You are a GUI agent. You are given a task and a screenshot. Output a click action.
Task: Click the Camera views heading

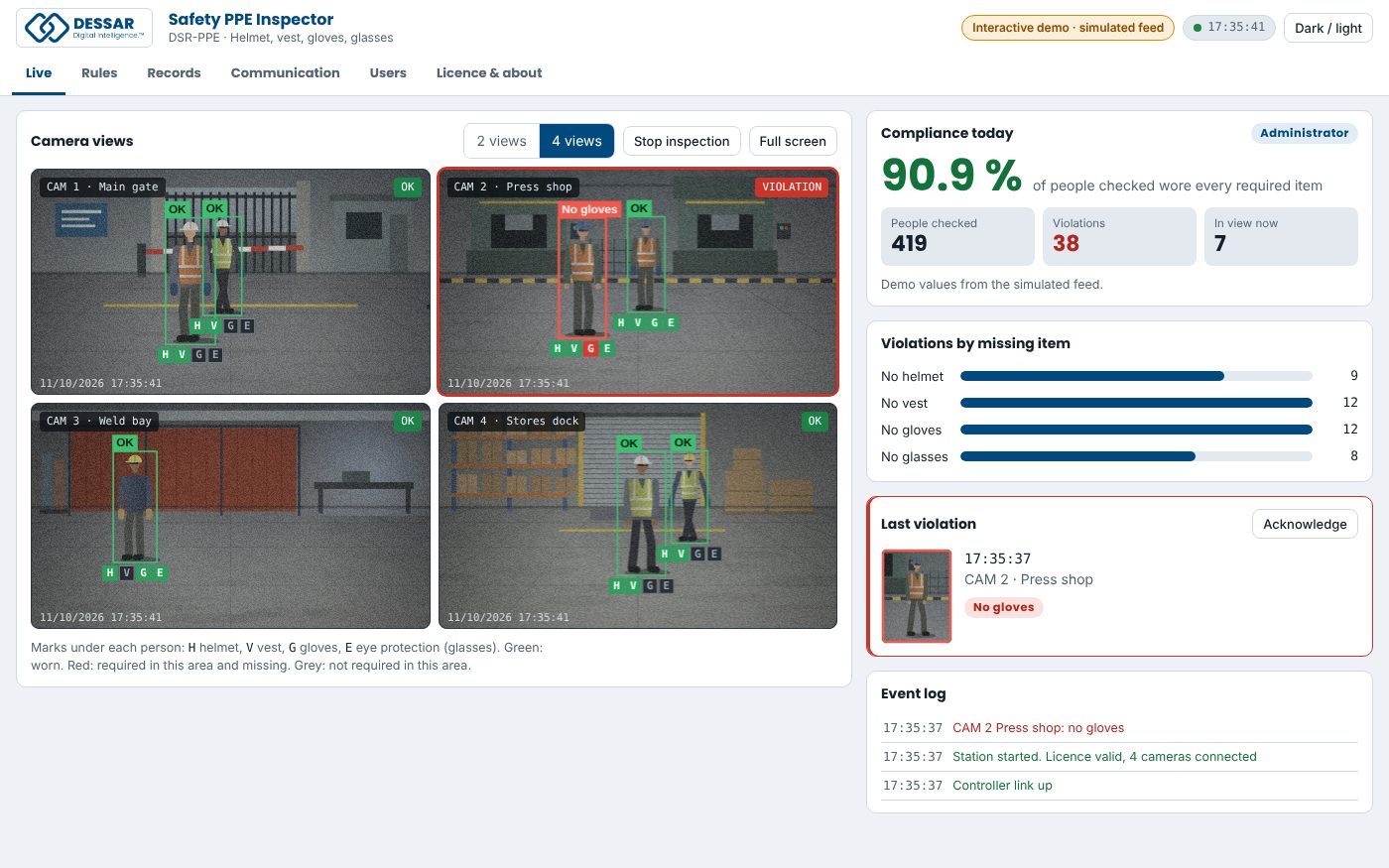(81, 141)
